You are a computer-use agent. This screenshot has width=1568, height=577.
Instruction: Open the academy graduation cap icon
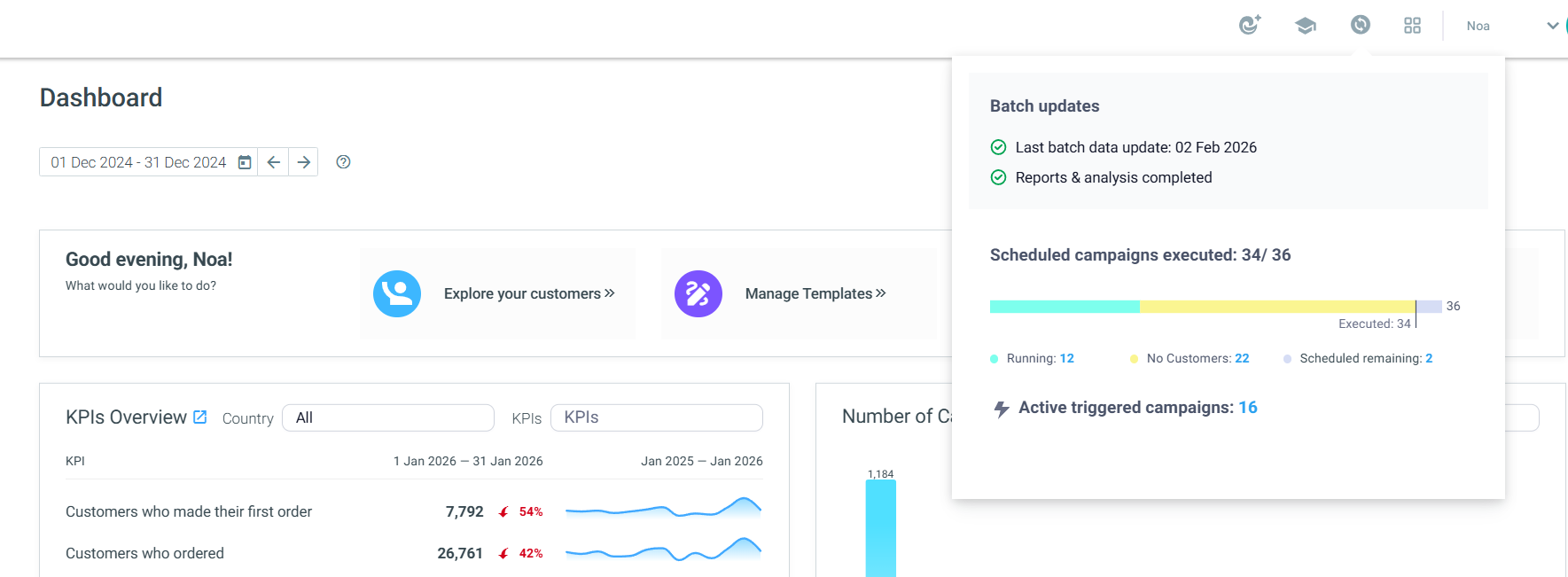pyautogui.click(x=1305, y=26)
